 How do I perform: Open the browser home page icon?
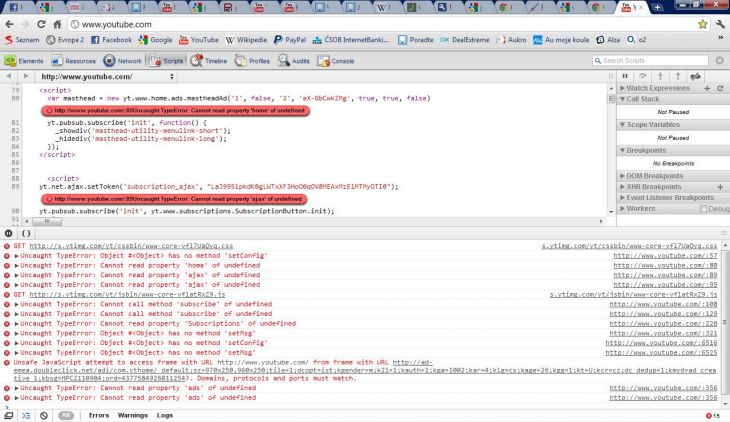pyautogui.click(x=57, y=24)
